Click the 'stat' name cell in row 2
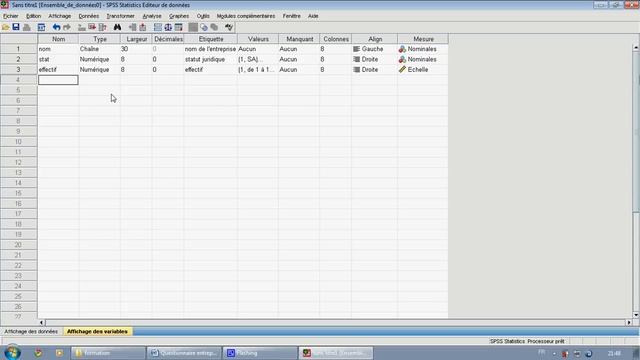640x360 pixels. (58, 59)
